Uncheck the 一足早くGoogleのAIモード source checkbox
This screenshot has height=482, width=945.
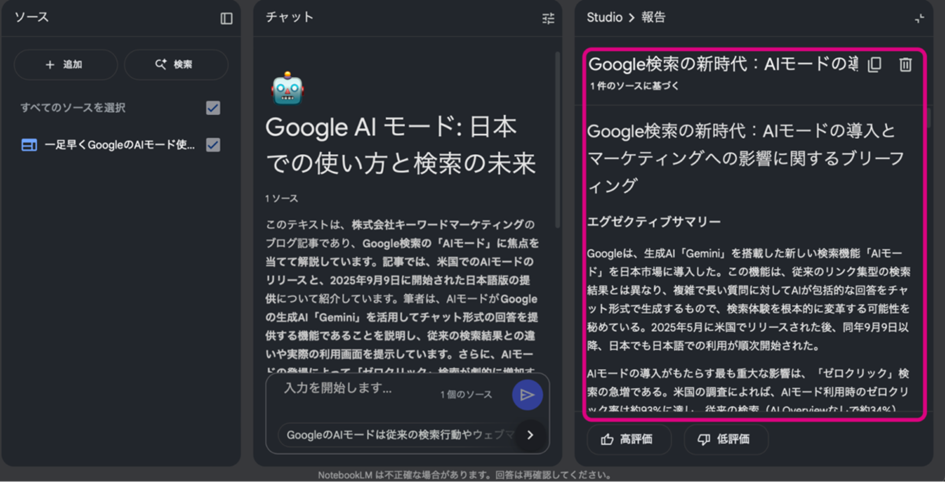pyautogui.click(x=213, y=145)
